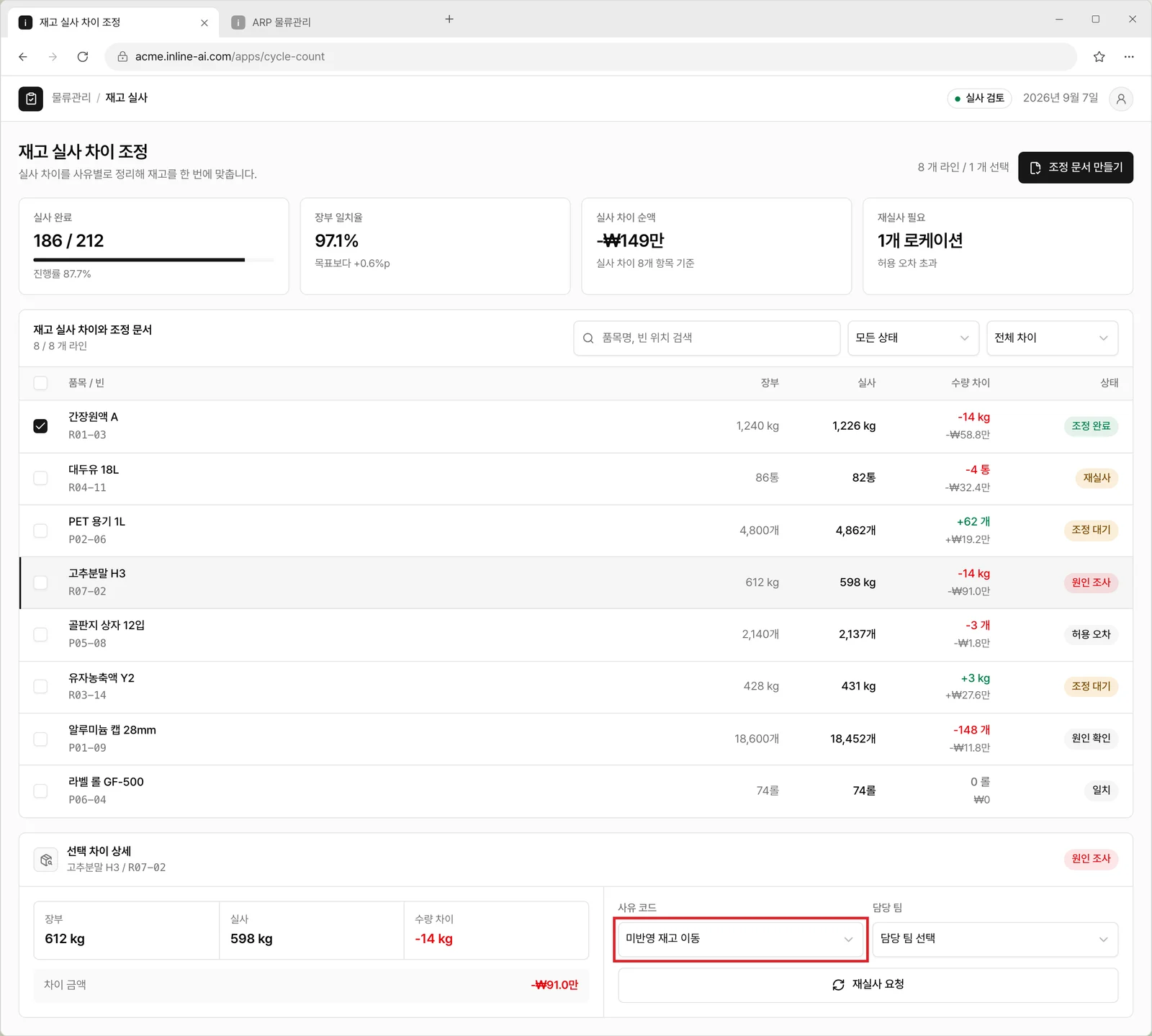Screen dimensions: 1152x1036
Task: Close the 재고 실사 차이 조정 tab
Action: click(x=204, y=23)
